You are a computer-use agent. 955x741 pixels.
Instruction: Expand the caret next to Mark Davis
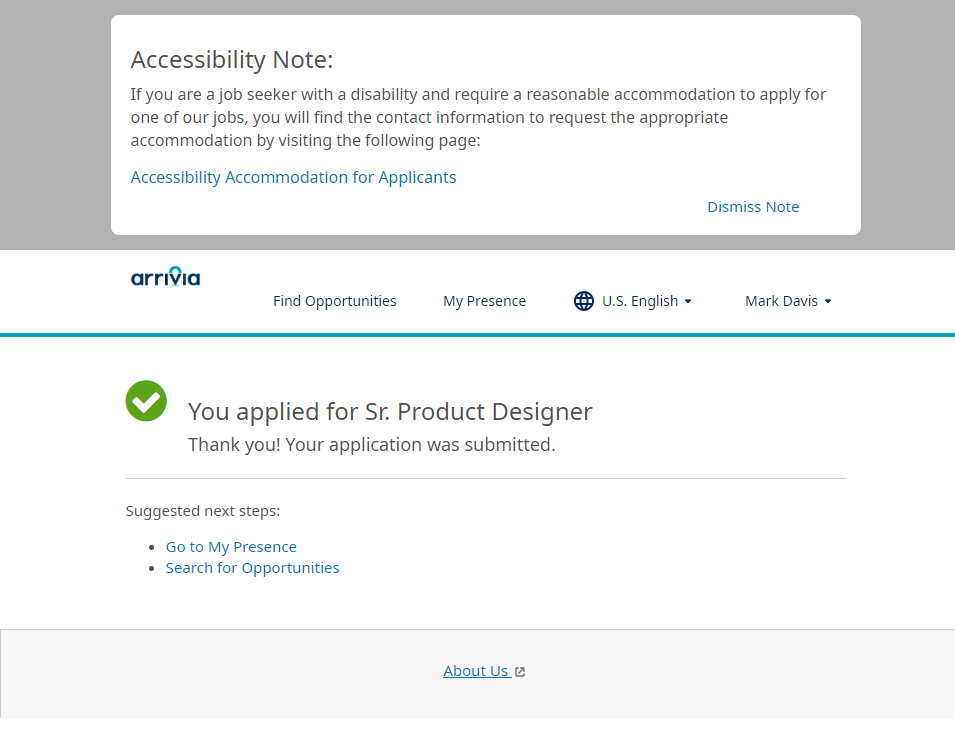828,302
